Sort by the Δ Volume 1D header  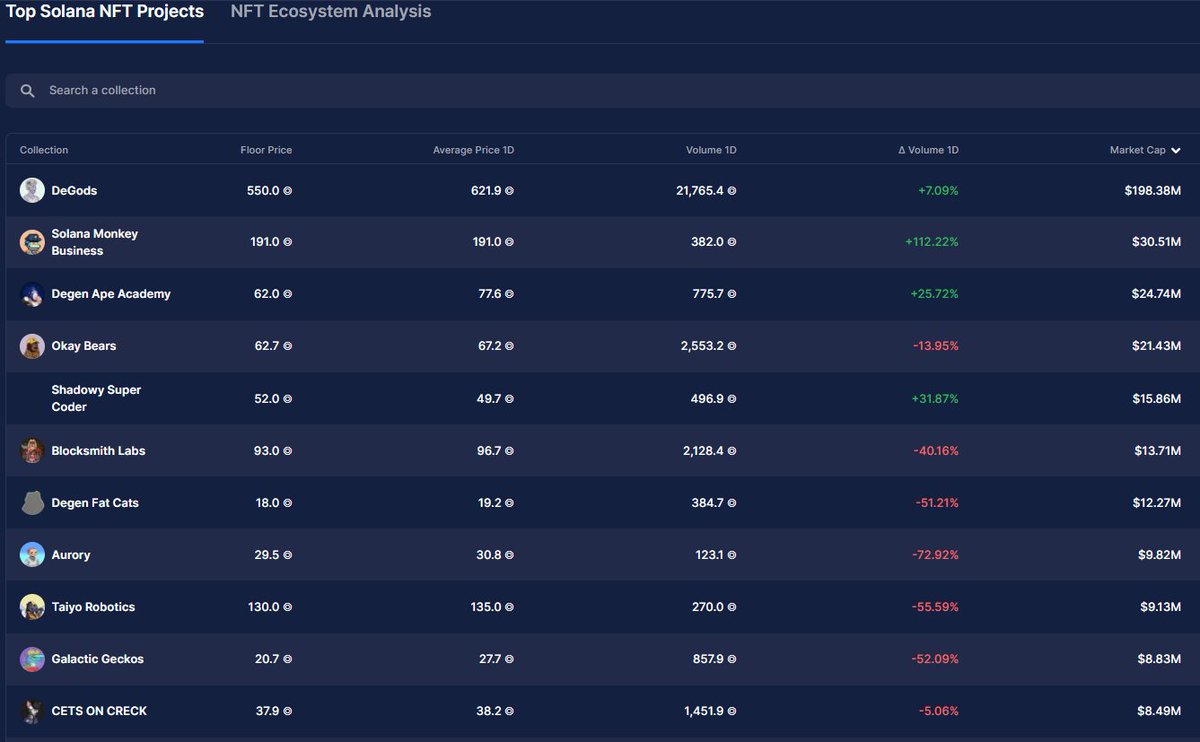pos(928,150)
